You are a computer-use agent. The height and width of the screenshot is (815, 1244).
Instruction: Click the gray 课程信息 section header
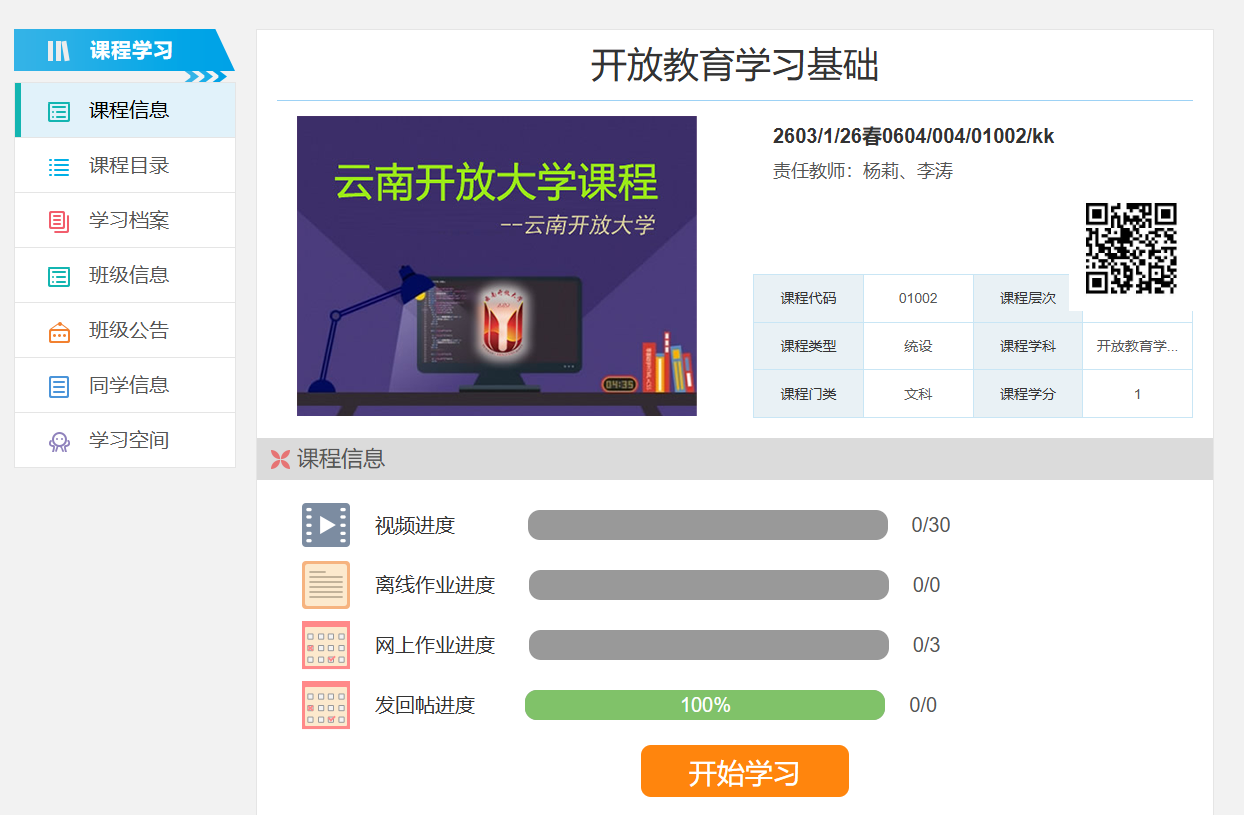coord(735,459)
